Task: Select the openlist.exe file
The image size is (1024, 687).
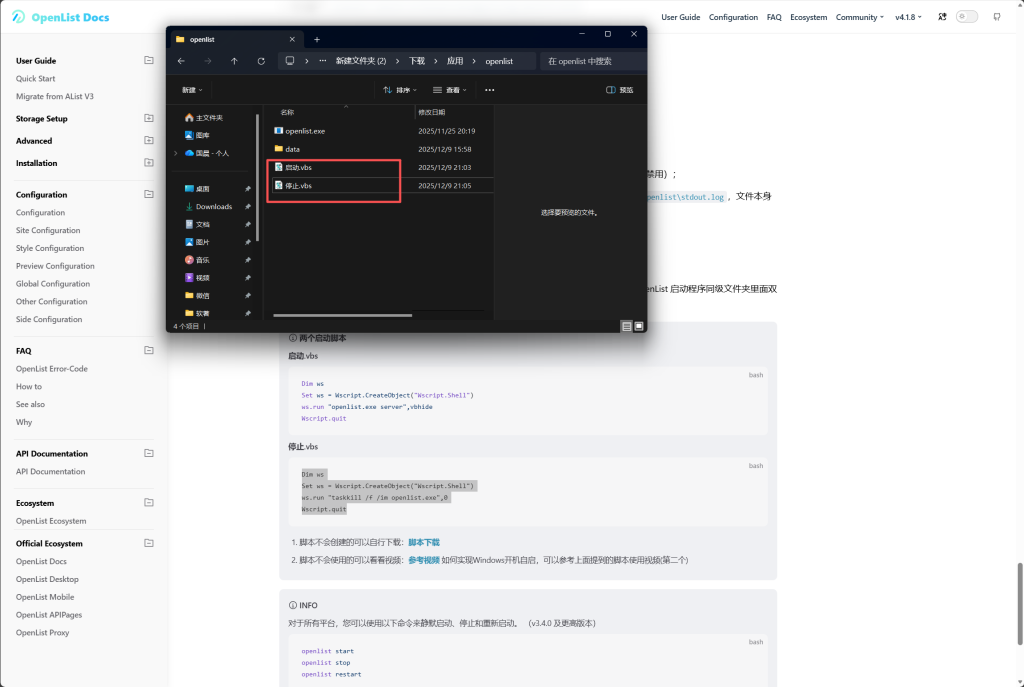Action: pos(304,131)
